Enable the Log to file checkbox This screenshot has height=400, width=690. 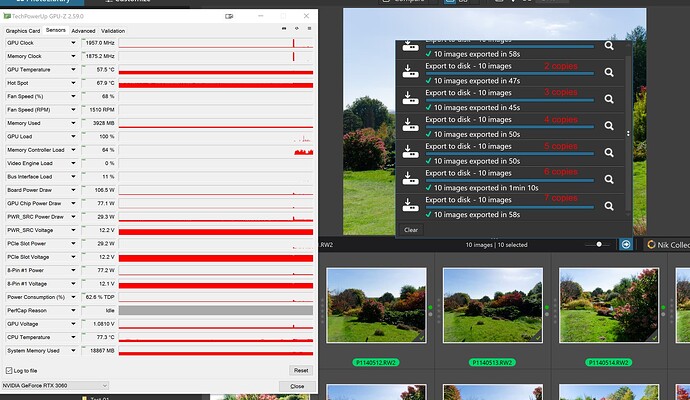[x=9, y=370]
